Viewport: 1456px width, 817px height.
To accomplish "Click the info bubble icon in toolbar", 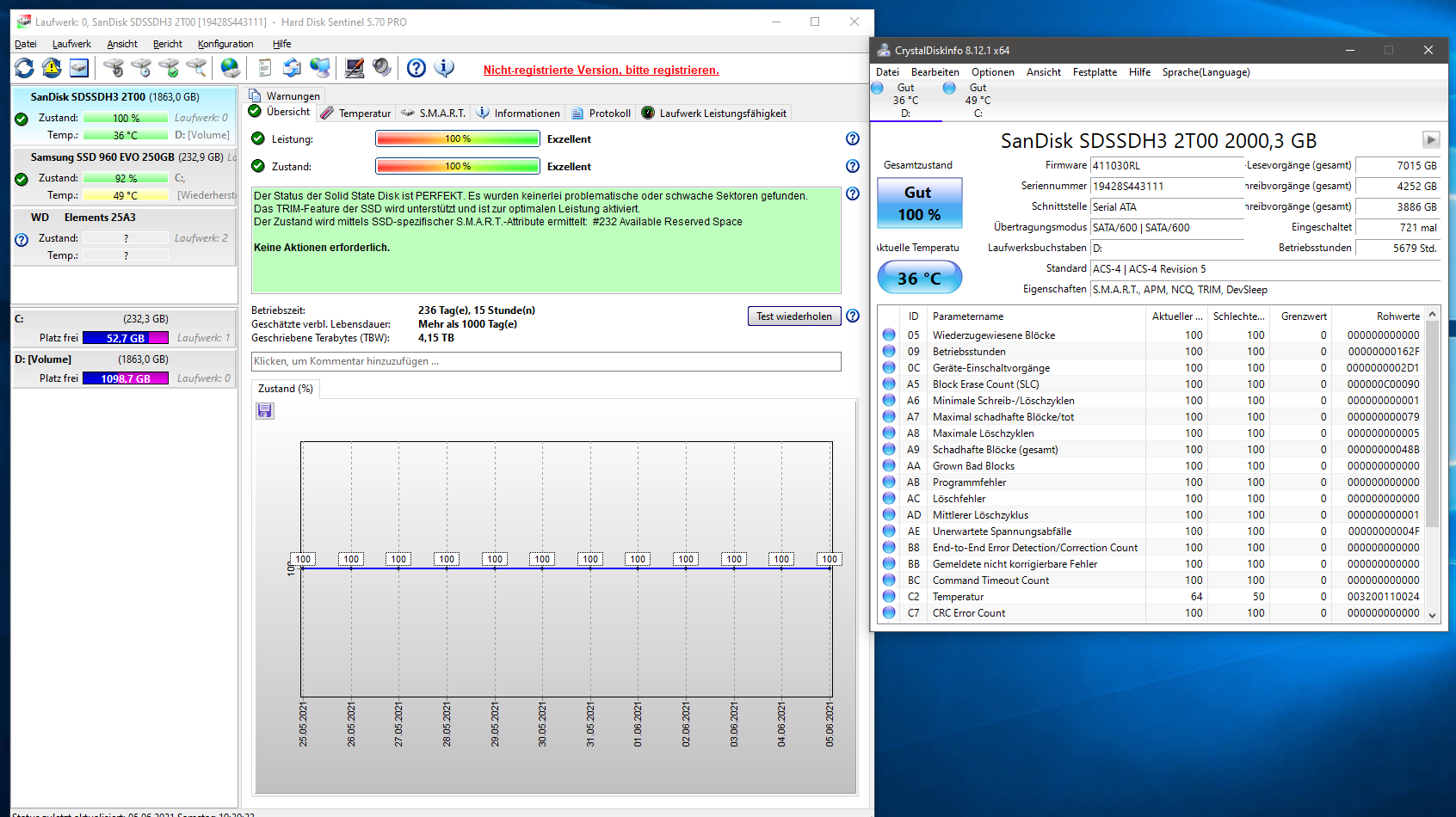I will tap(444, 68).
